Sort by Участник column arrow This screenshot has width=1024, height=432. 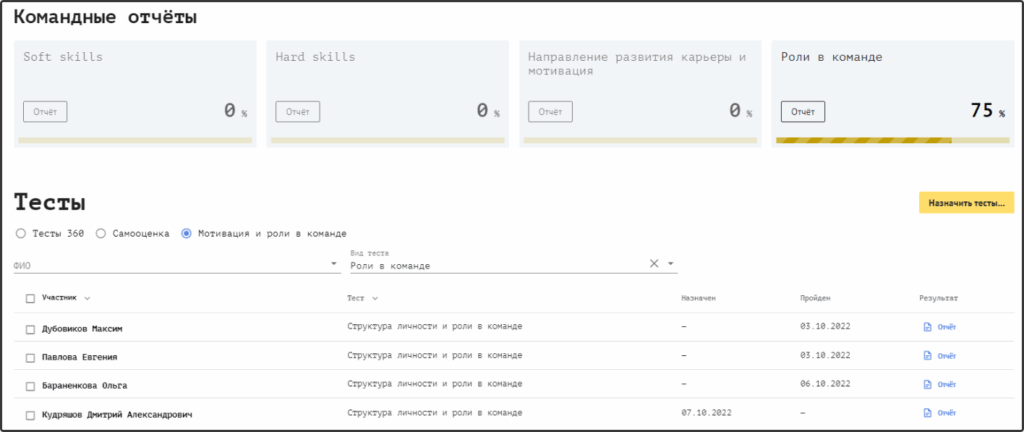[x=87, y=298]
